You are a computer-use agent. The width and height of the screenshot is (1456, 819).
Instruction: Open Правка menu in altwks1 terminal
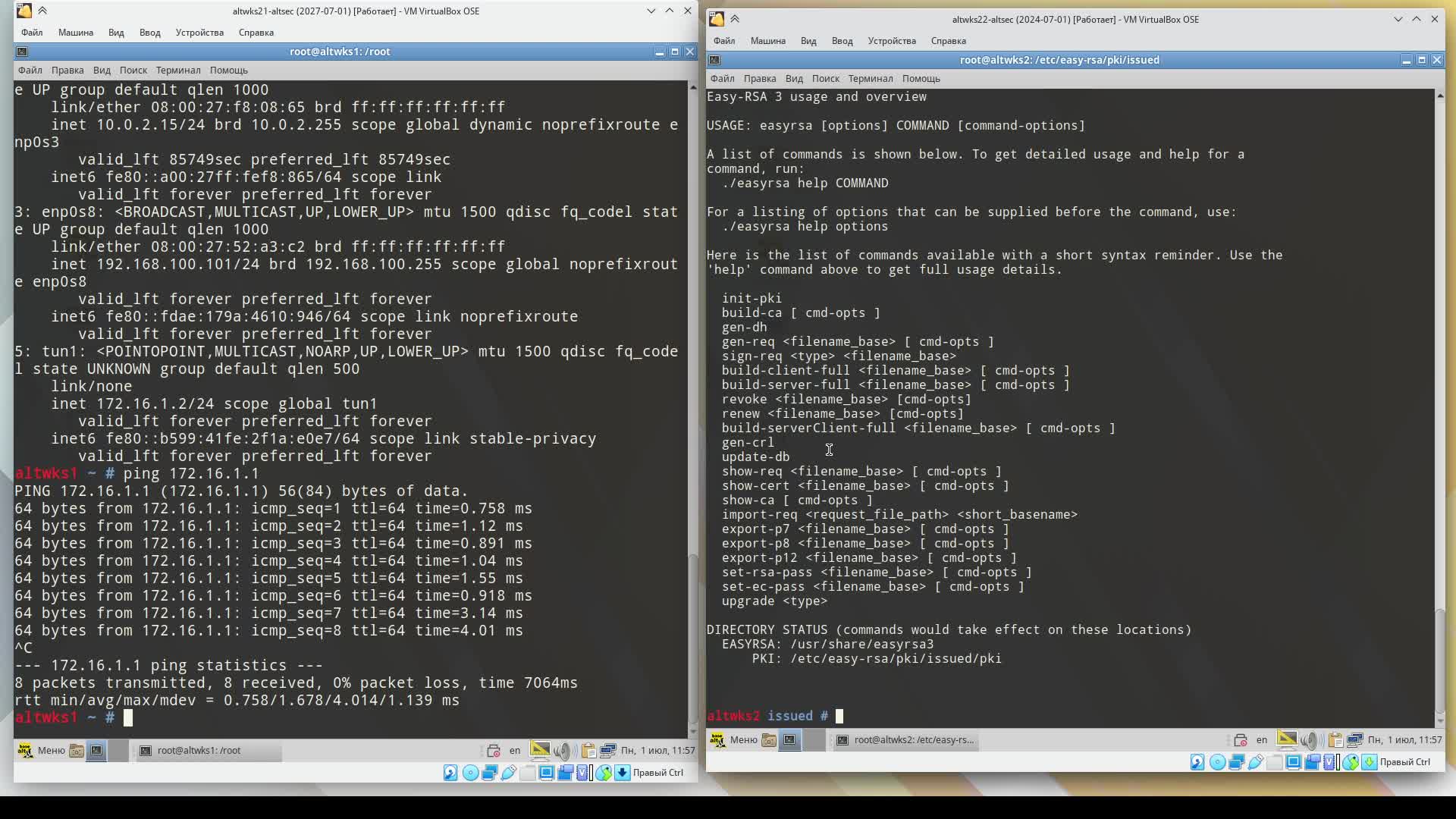tap(67, 70)
